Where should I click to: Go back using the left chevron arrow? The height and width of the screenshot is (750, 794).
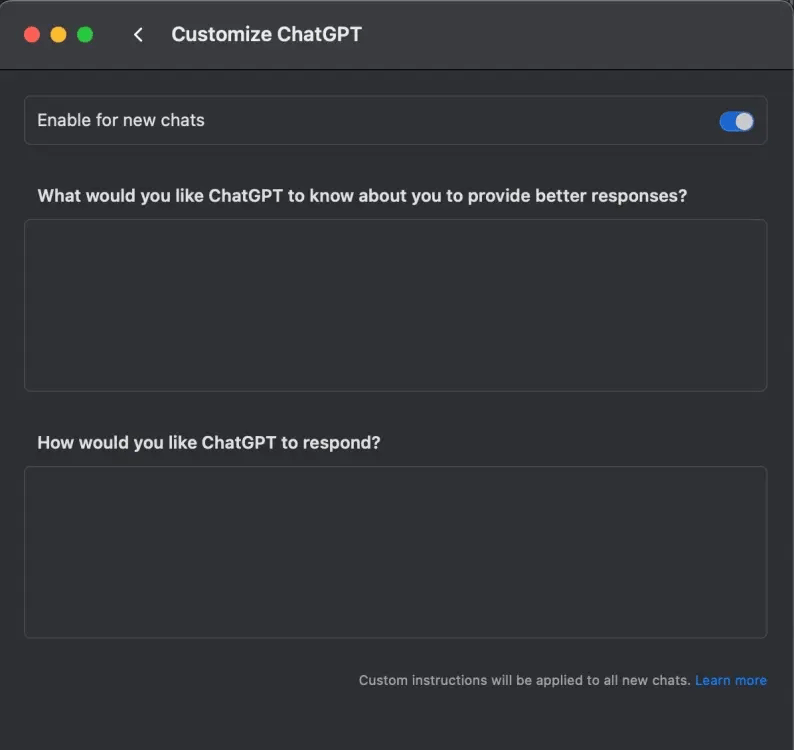(x=138, y=35)
